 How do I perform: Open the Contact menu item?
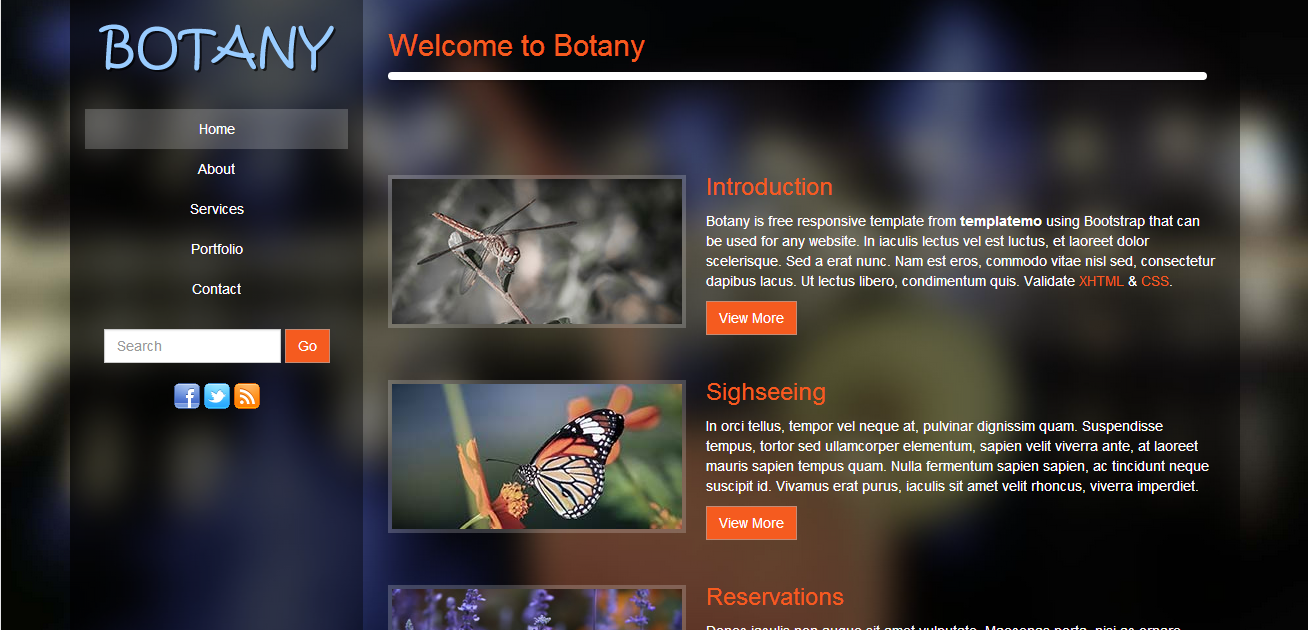(x=216, y=289)
